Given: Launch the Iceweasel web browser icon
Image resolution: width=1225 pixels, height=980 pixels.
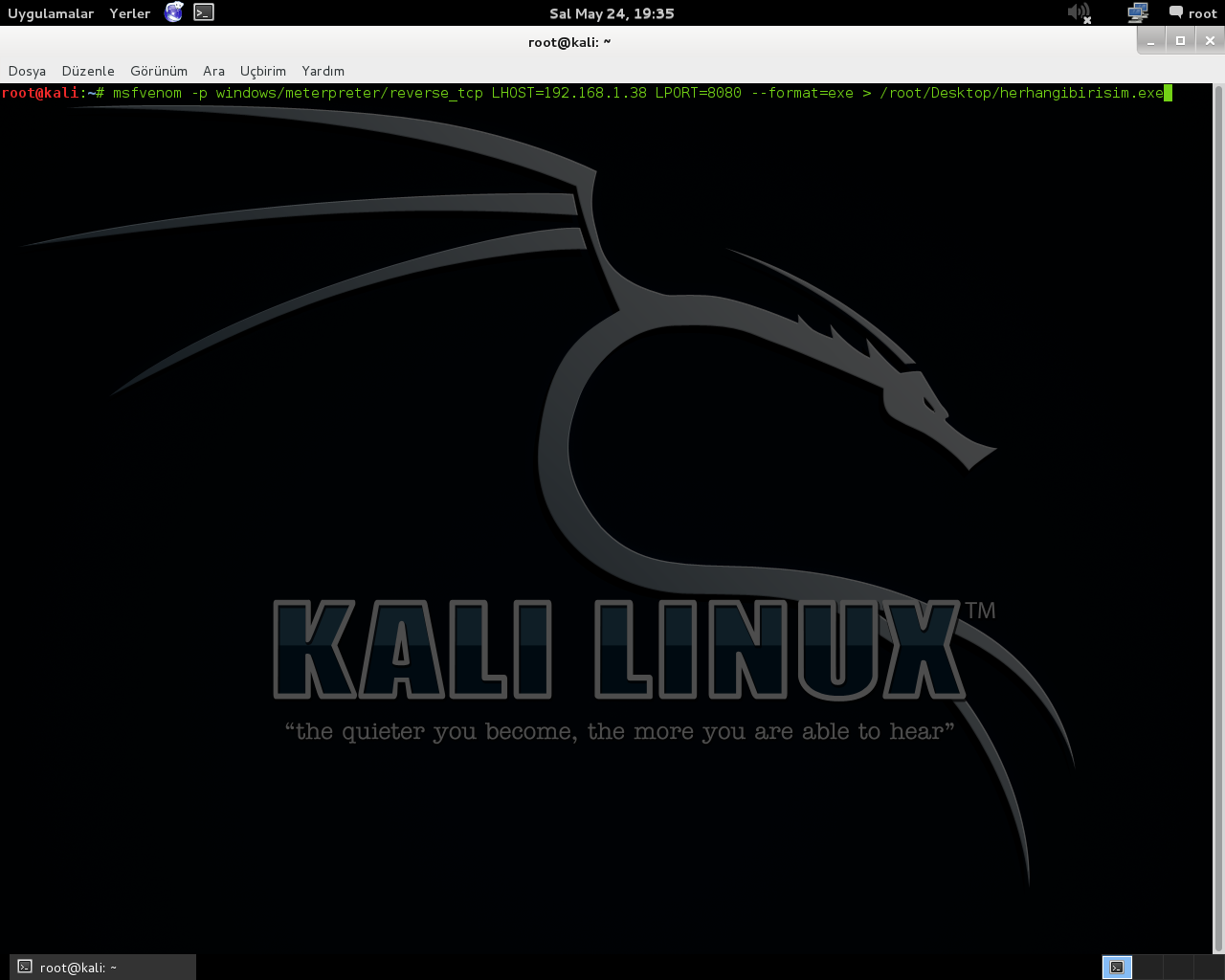Looking at the screenshot, I should (x=173, y=12).
